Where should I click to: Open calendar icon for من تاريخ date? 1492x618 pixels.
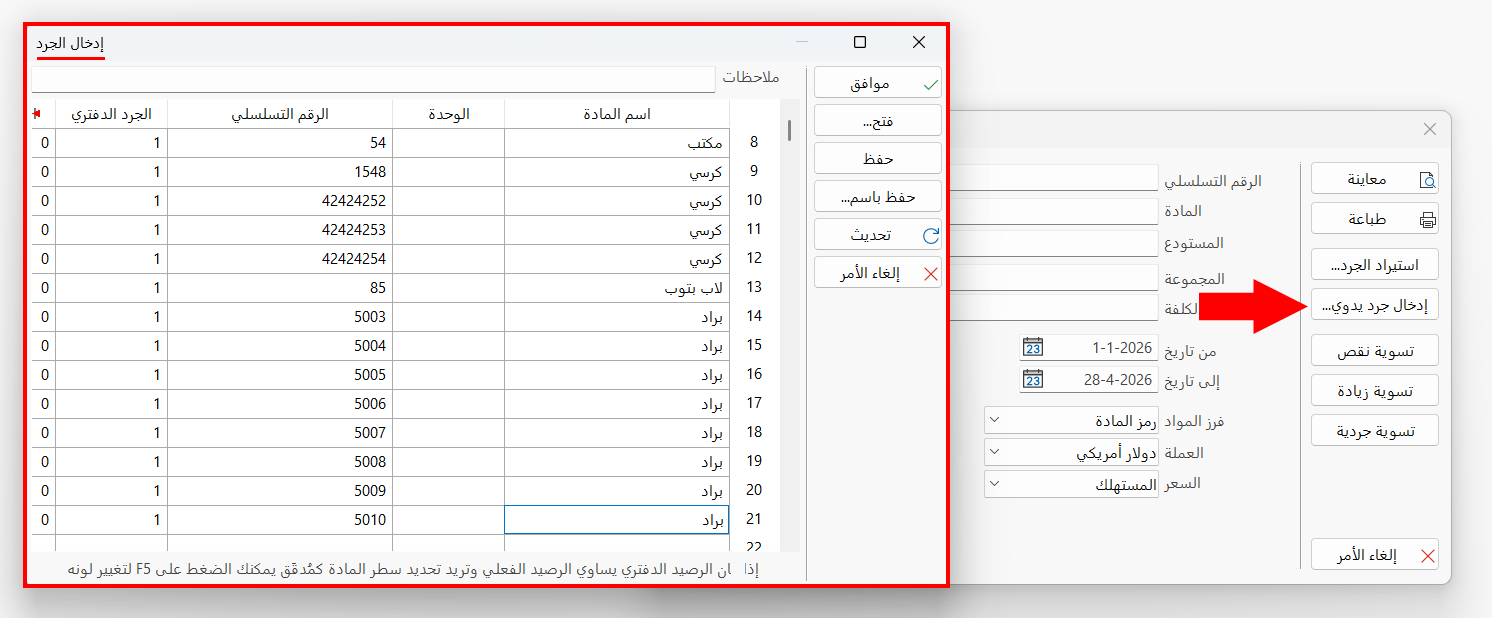pos(1033,348)
